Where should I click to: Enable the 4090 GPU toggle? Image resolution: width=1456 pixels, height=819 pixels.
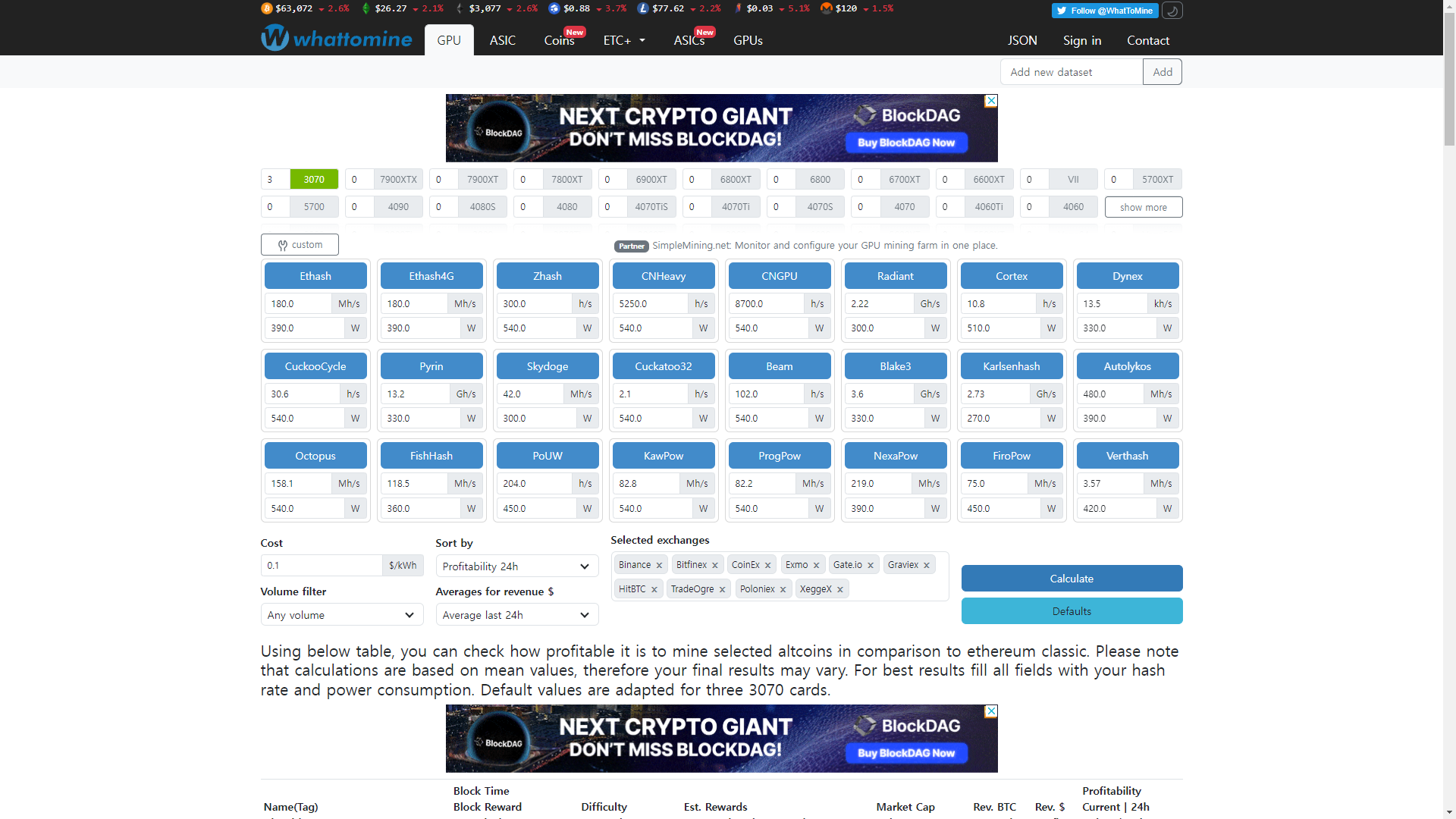point(398,207)
